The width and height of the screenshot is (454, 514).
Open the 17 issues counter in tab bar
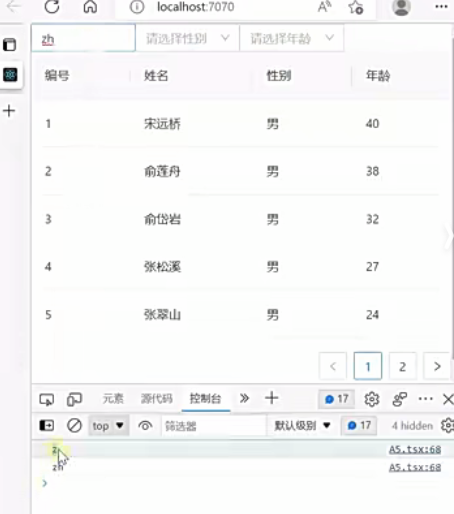tap(336, 399)
